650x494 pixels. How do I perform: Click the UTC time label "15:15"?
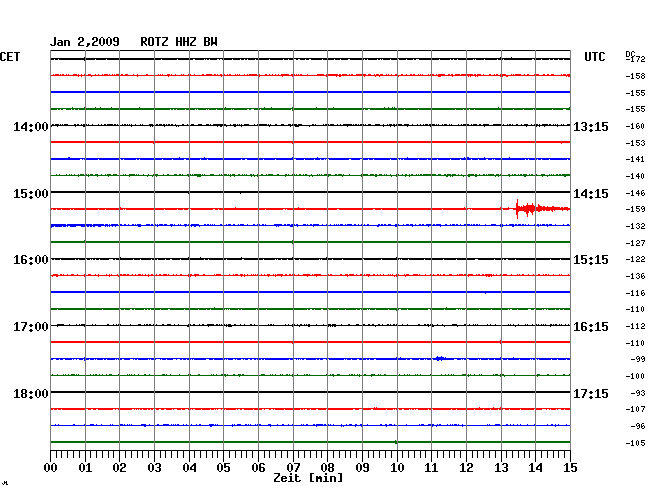click(x=591, y=260)
